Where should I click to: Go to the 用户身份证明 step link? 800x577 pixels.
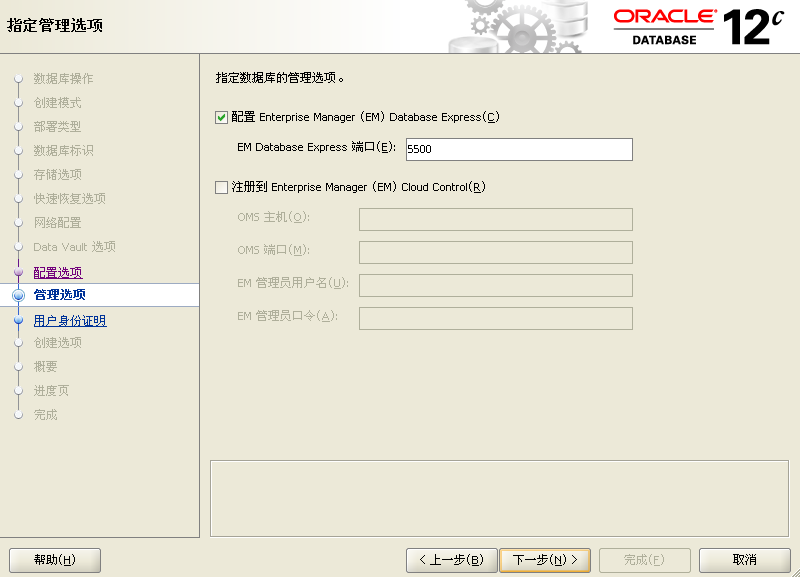70,320
